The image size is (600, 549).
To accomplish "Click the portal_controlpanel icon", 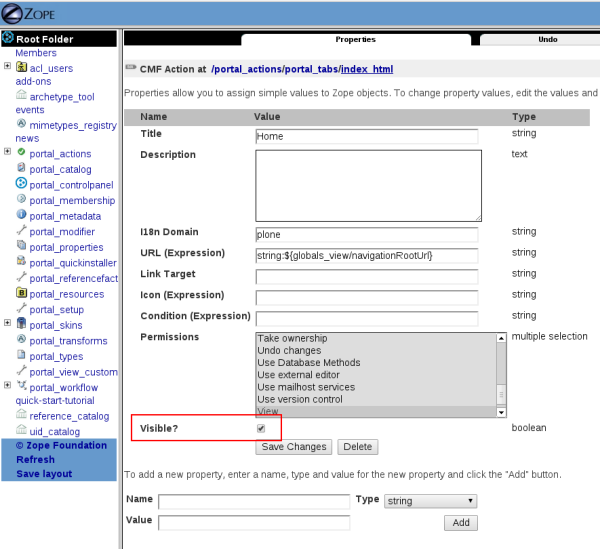I will coord(21,184).
